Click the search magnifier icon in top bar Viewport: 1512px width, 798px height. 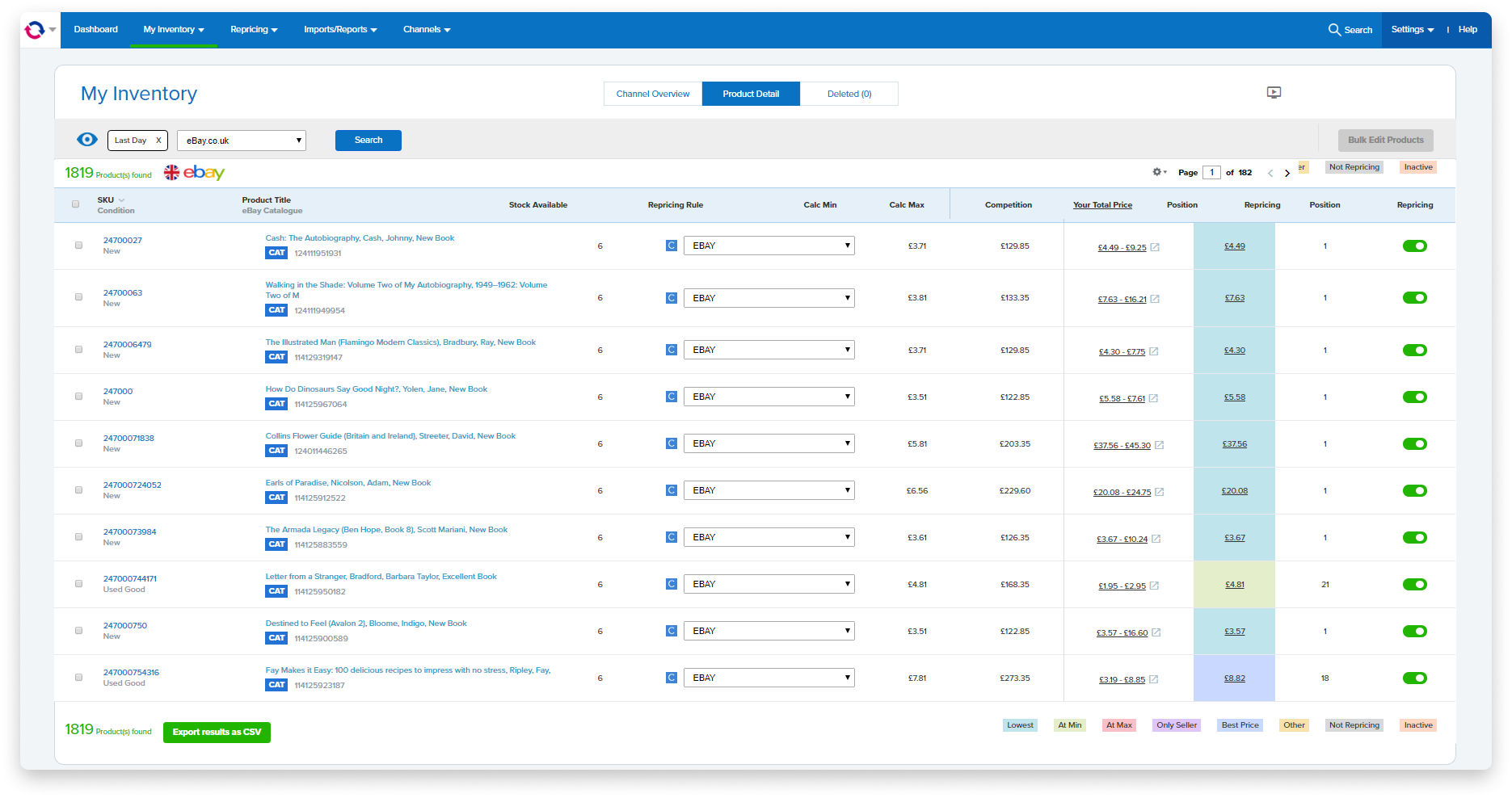(x=1334, y=30)
